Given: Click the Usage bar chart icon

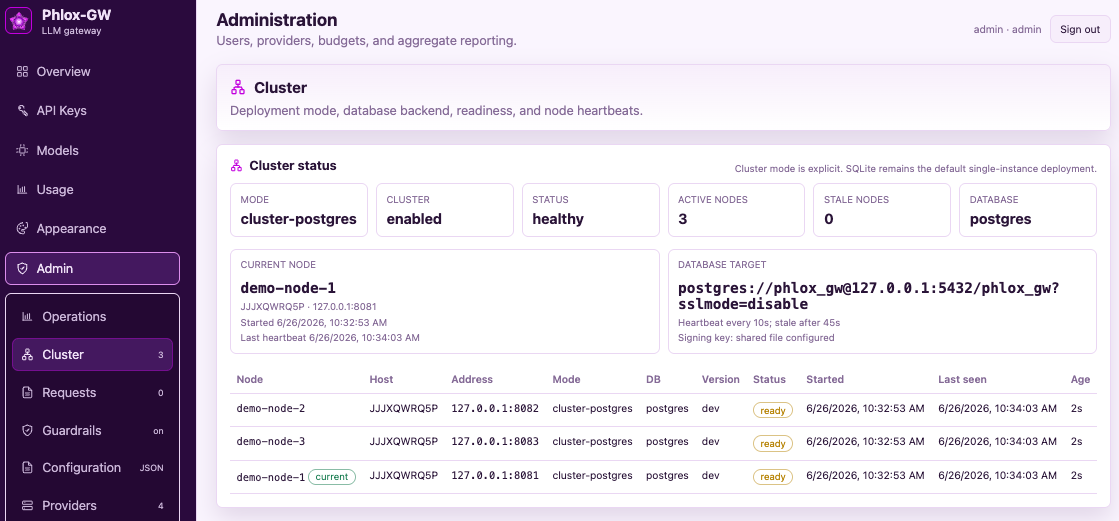Looking at the screenshot, I should click(x=22, y=190).
